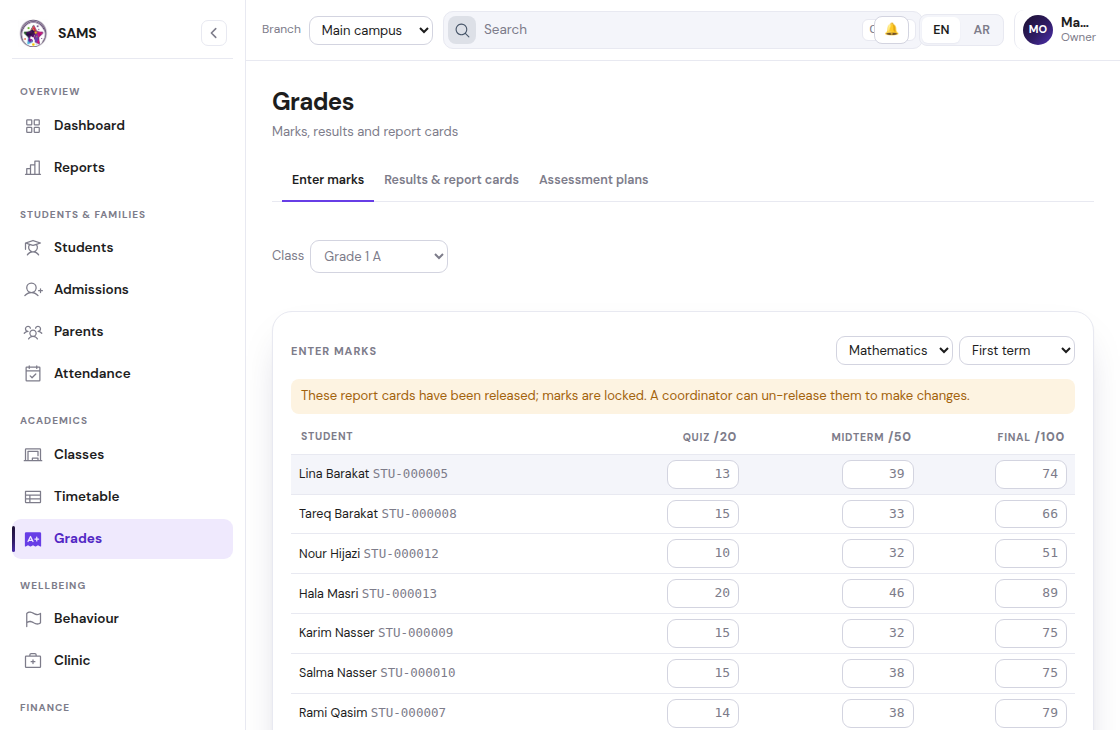Open Attendance via the calendar check icon

tap(33, 374)
